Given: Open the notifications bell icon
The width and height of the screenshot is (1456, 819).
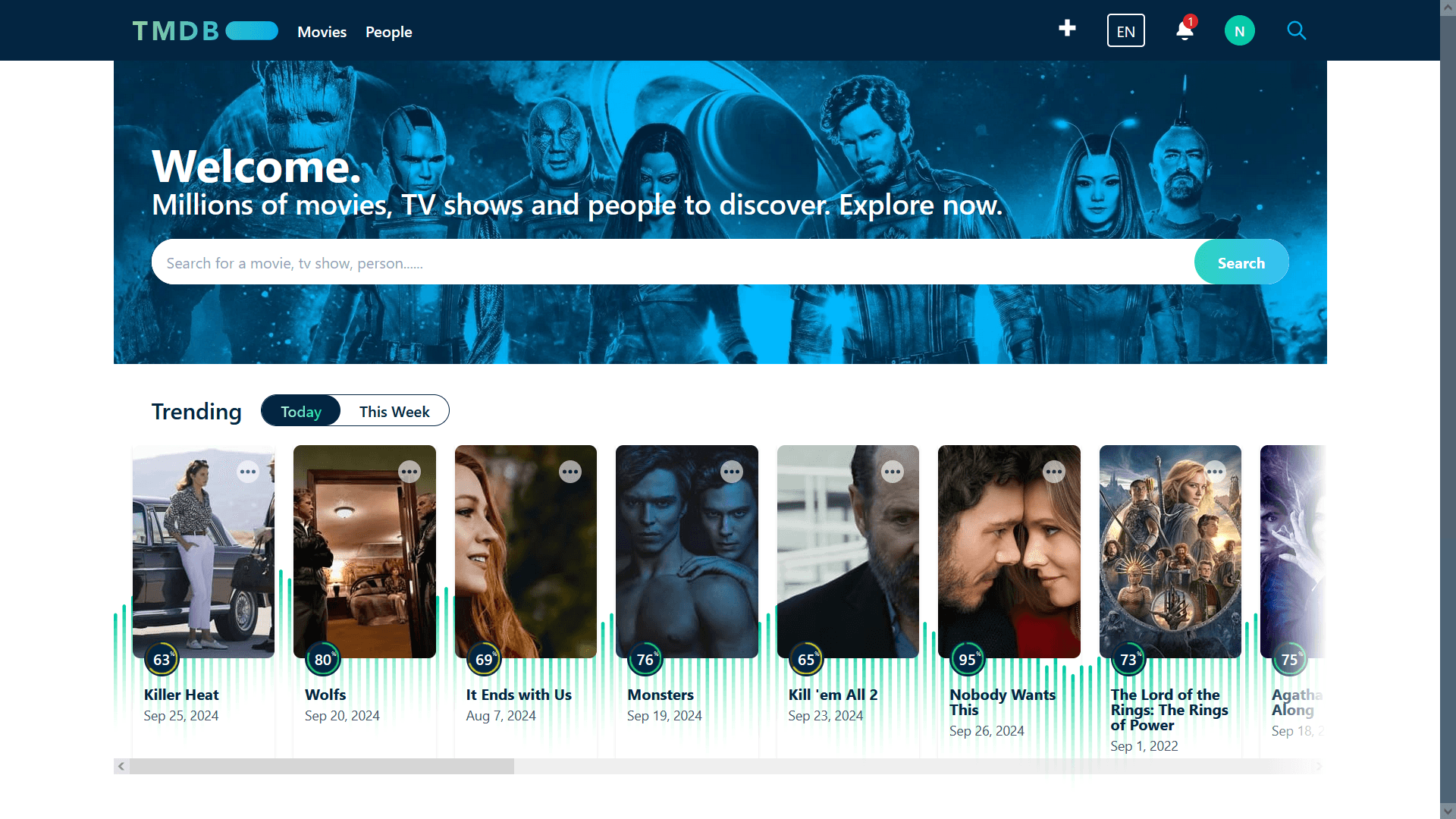Looking at the screenshot, I should click(x=1185, y=30).
